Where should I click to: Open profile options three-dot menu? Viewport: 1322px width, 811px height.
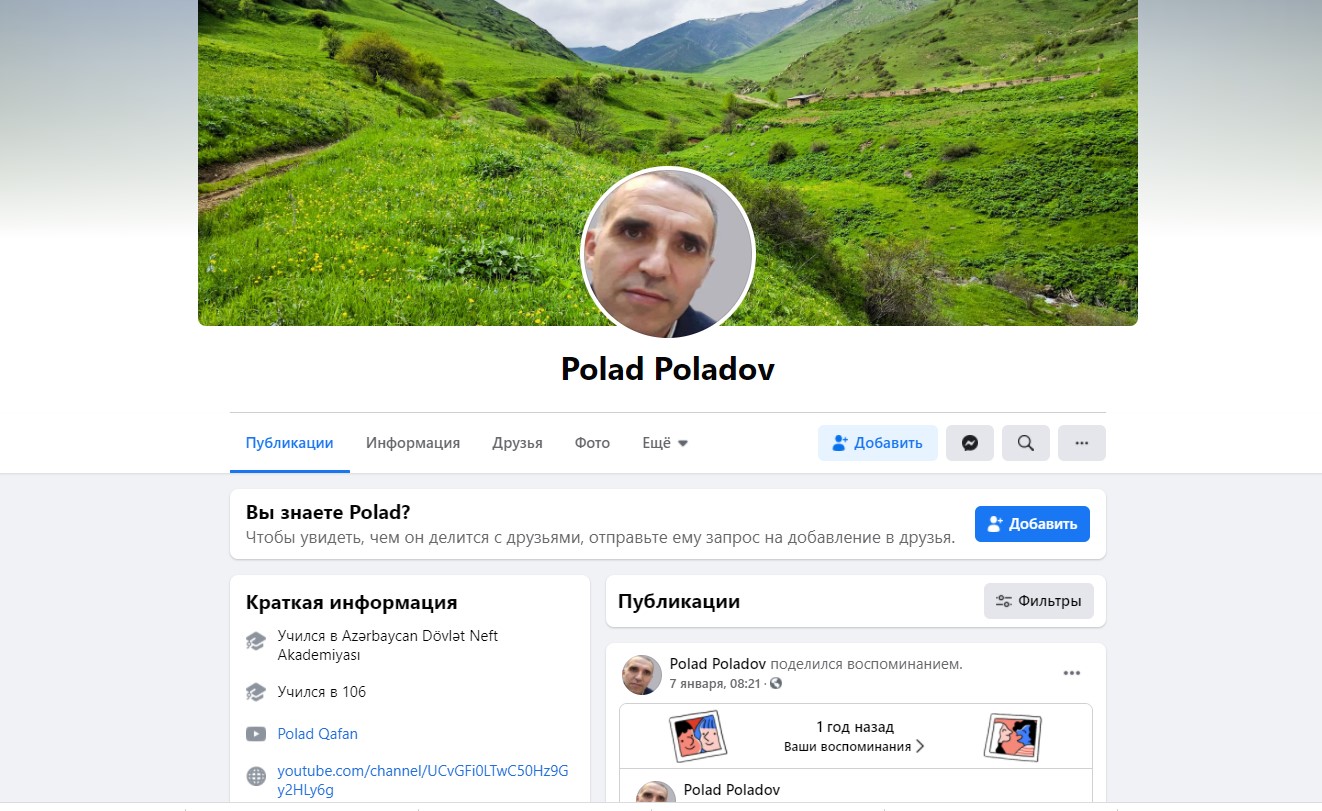[x=1082, y=443]
